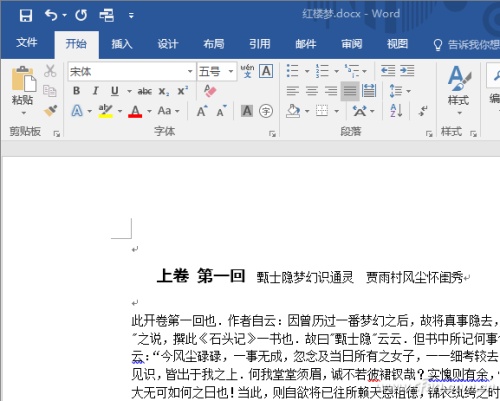
Task: Apply distributed alignment
Action: (369, 91)
